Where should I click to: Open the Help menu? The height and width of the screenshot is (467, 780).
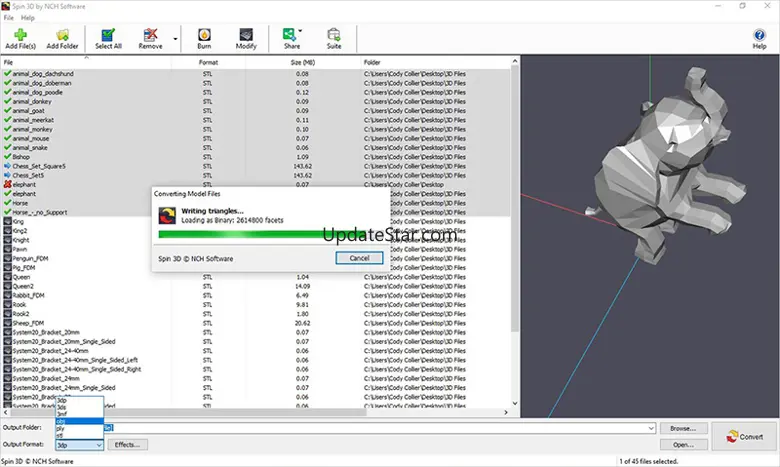[28, 17]
